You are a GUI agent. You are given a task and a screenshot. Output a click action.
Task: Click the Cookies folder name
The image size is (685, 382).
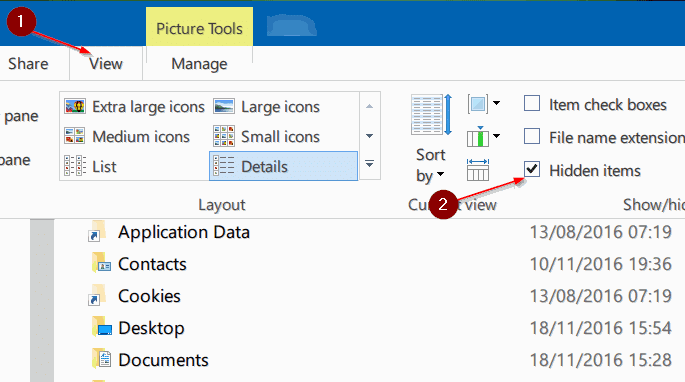click(x=149, y=296)
